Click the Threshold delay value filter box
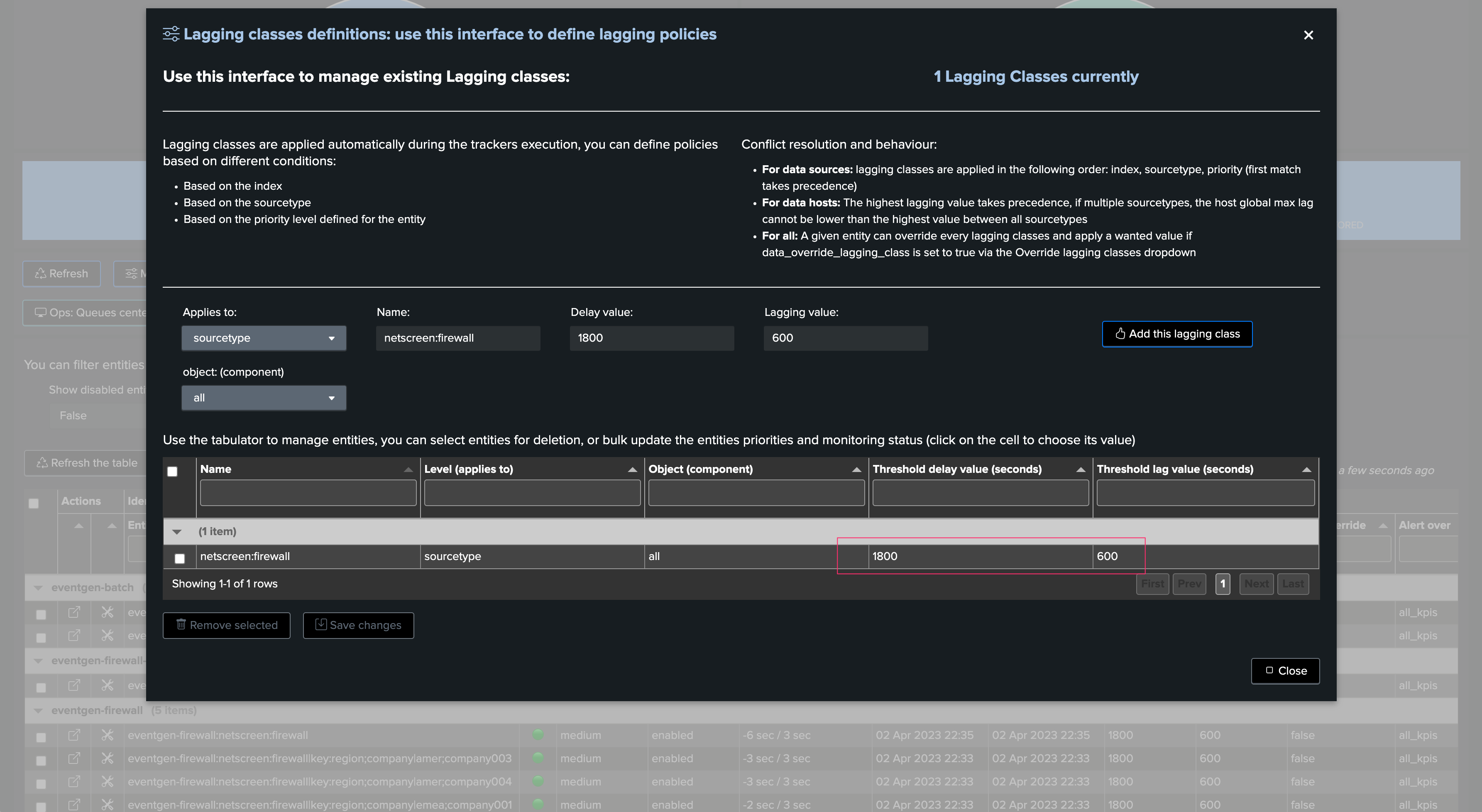Image resolution: width=1482 pixels, height=812 pixels. point(981,493)
